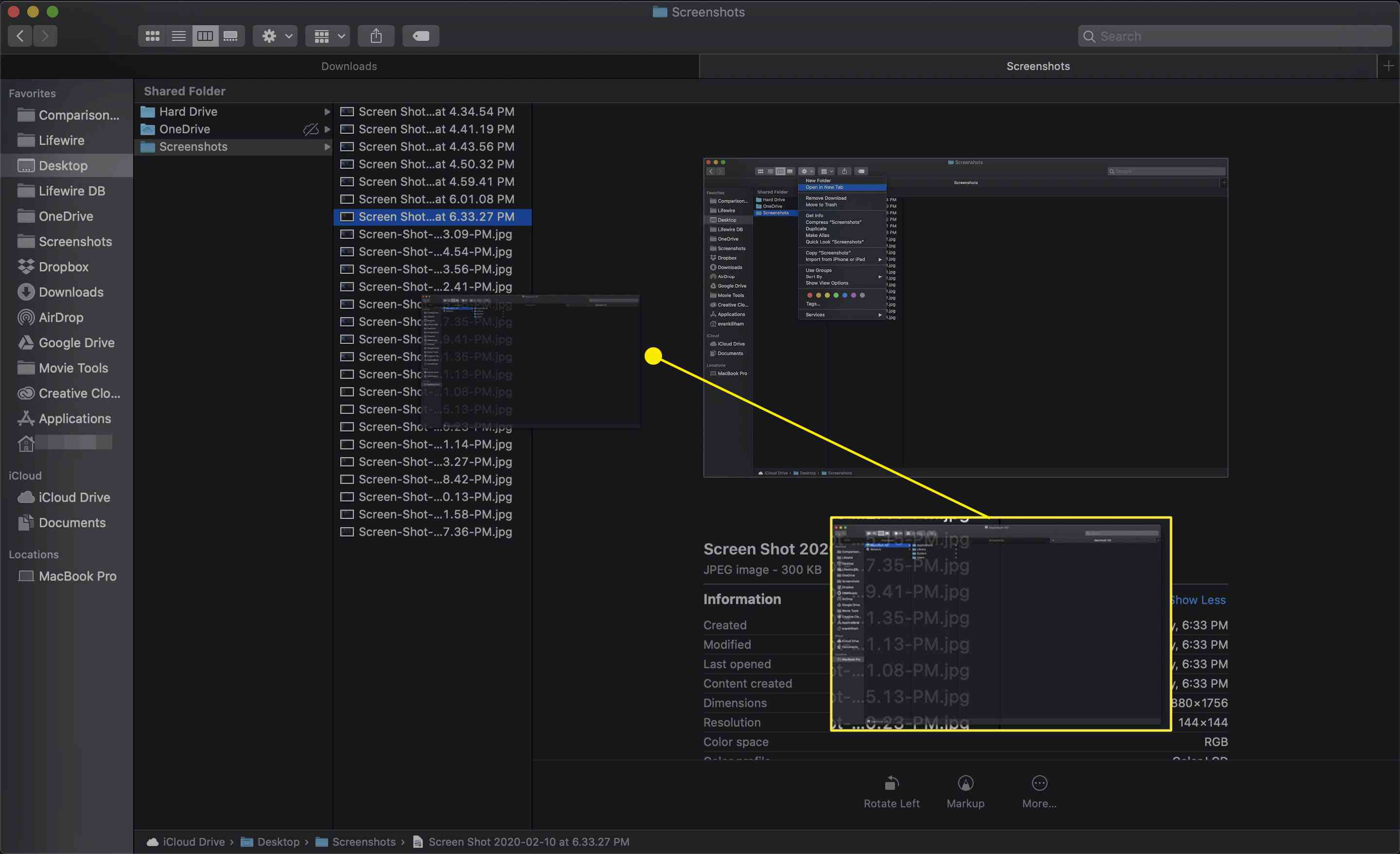This screenshot has width=1400, height=854.
Task: Click the Share icon in toolbar
Action: pos(376,36)
